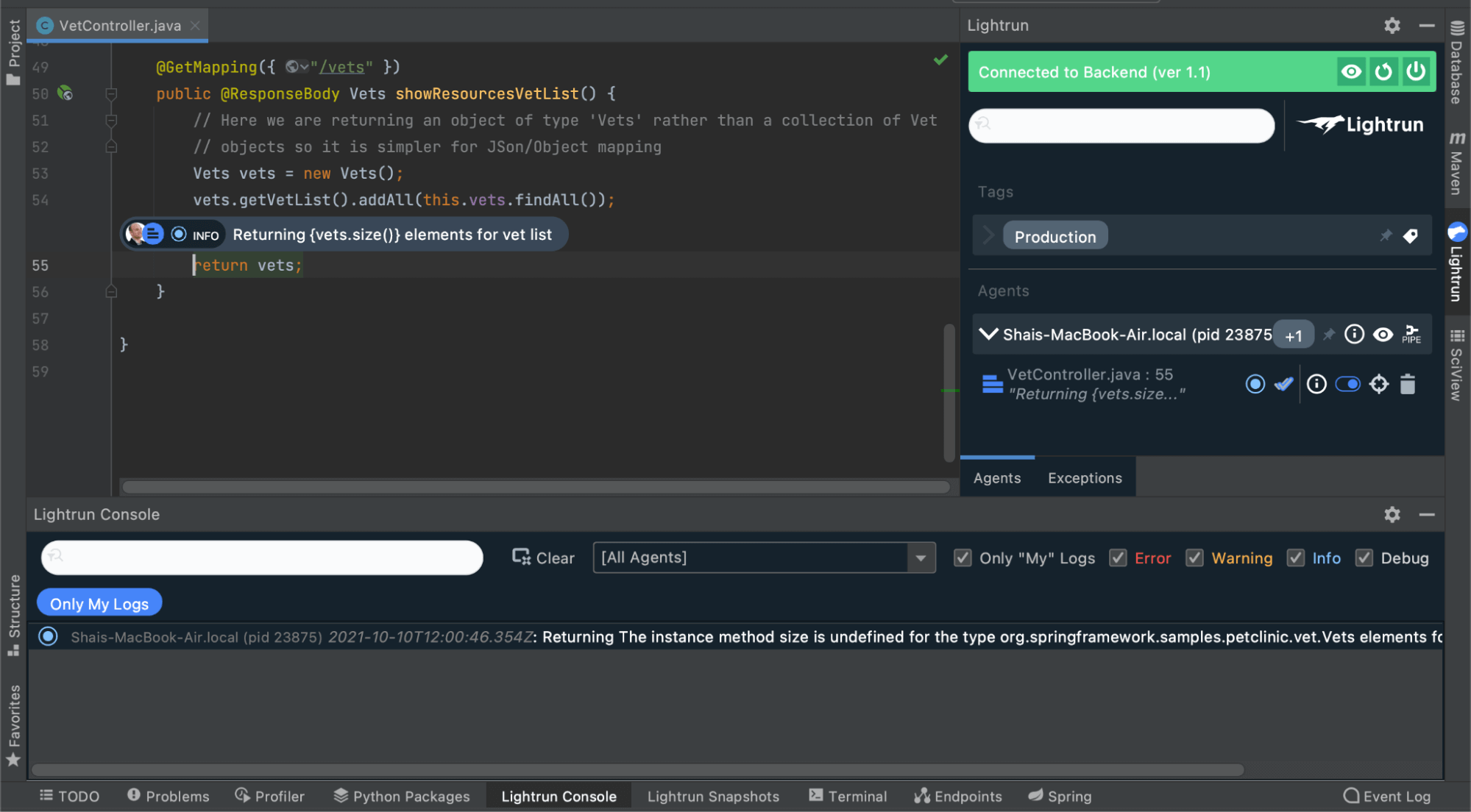Screen dimensions: 1471x812
Task: Collapse the Shais-MacBook-Air.local agent node
Action: pyautogui.click(x=988, y=335)
